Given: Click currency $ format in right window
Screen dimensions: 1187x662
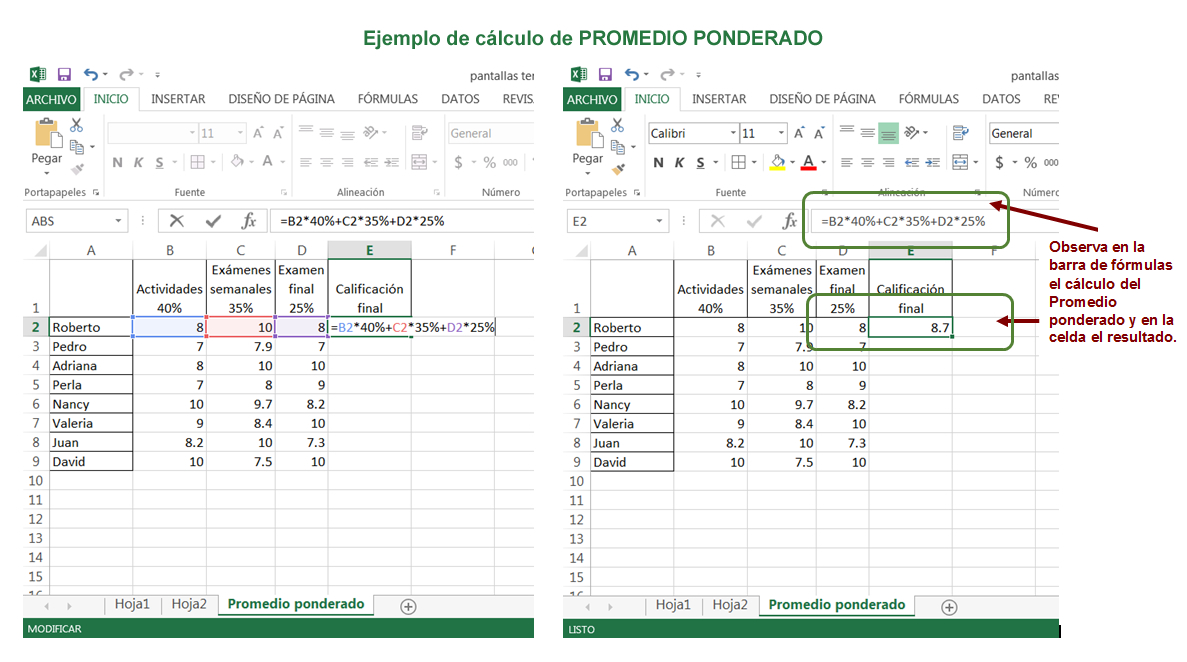Looking at the screenshot, I should [x=999, y=162].
